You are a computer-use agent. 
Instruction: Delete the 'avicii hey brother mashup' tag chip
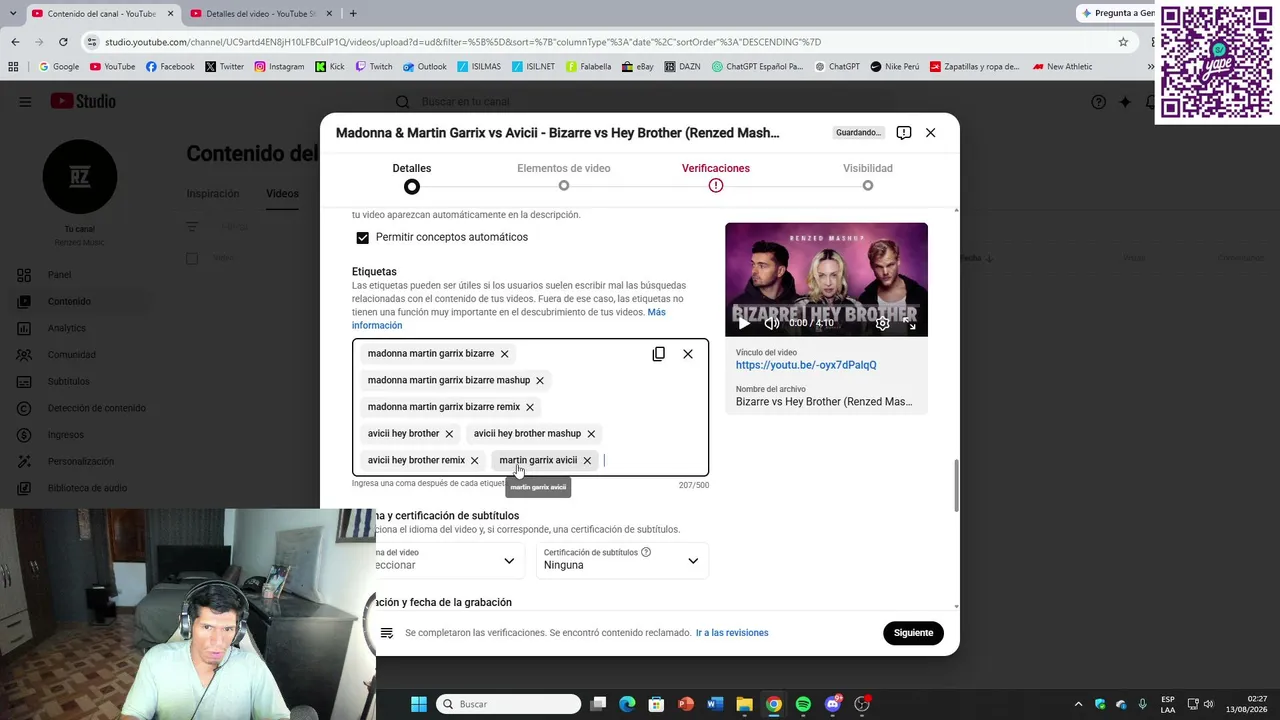pyautogui.click(x=591, y=434)
